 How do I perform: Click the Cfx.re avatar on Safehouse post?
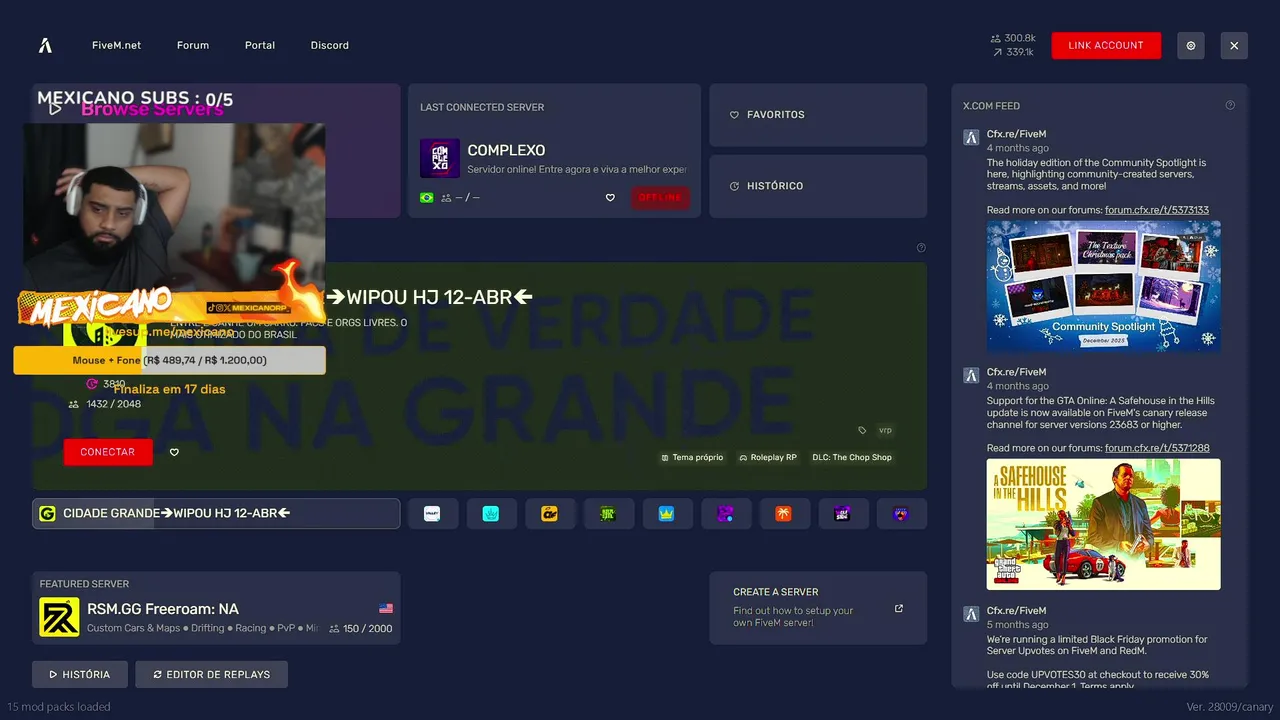(x=971, y=375)
